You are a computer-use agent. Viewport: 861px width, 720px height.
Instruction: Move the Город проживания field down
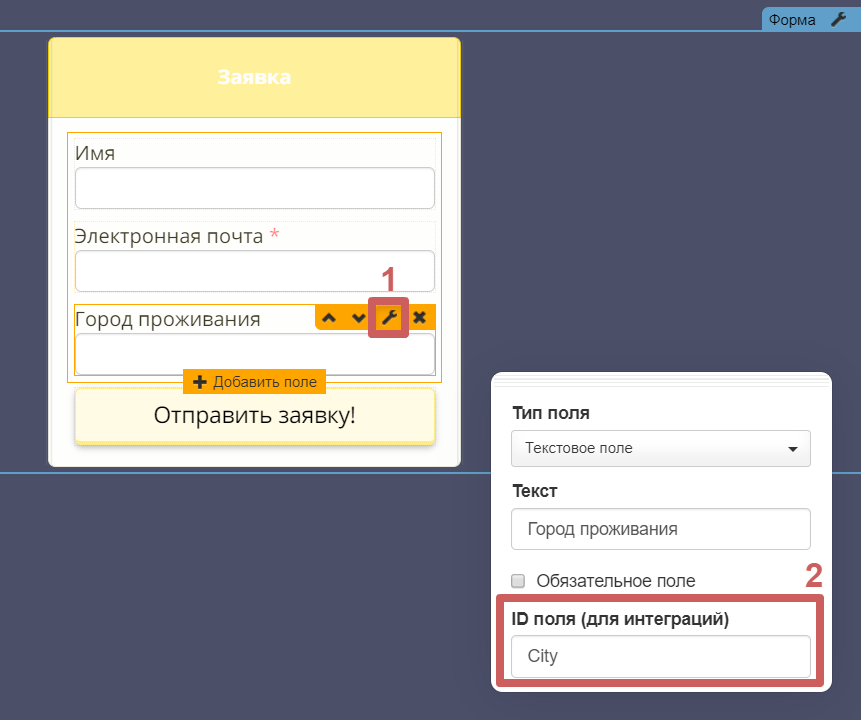[x=358, y=318]
